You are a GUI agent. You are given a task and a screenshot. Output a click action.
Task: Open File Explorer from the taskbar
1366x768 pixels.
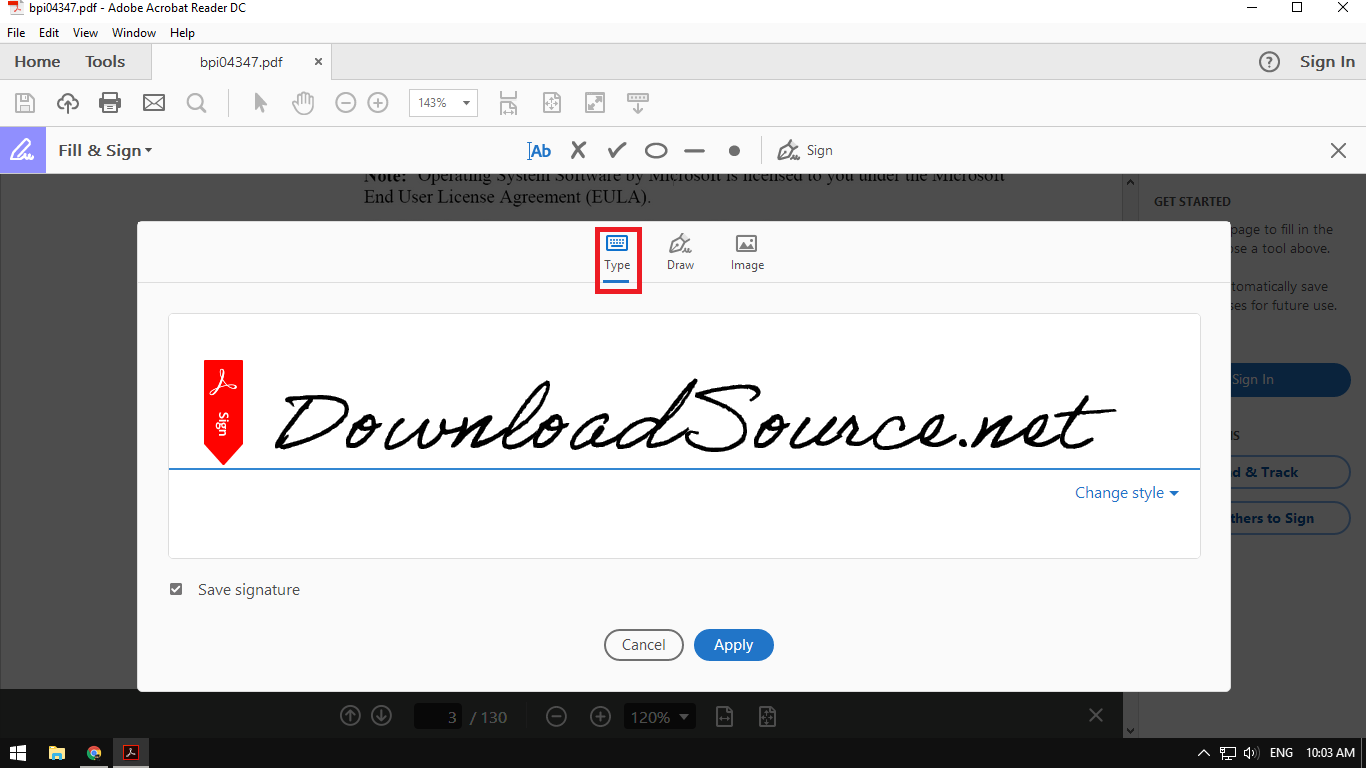(57, 753)
